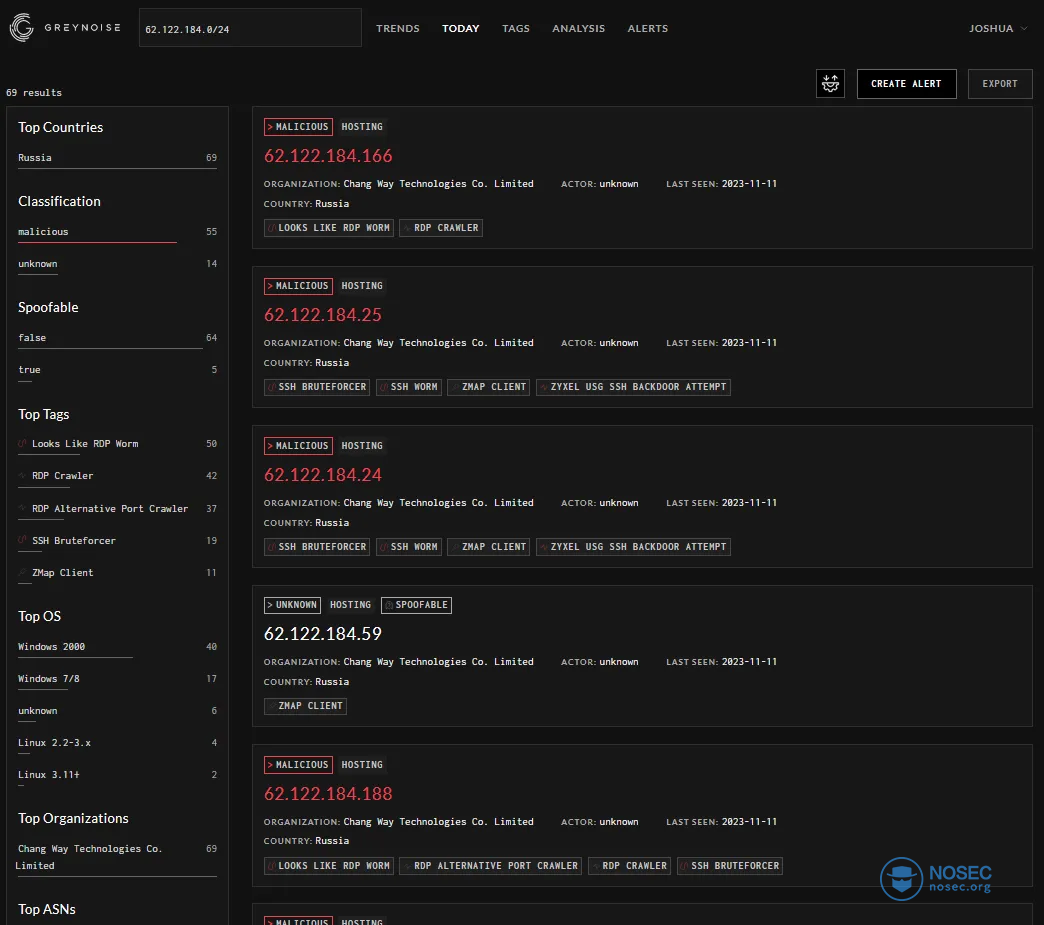Filter by RDP Crawler tag in sidebar
The image size is (1044, 925).
117,476
